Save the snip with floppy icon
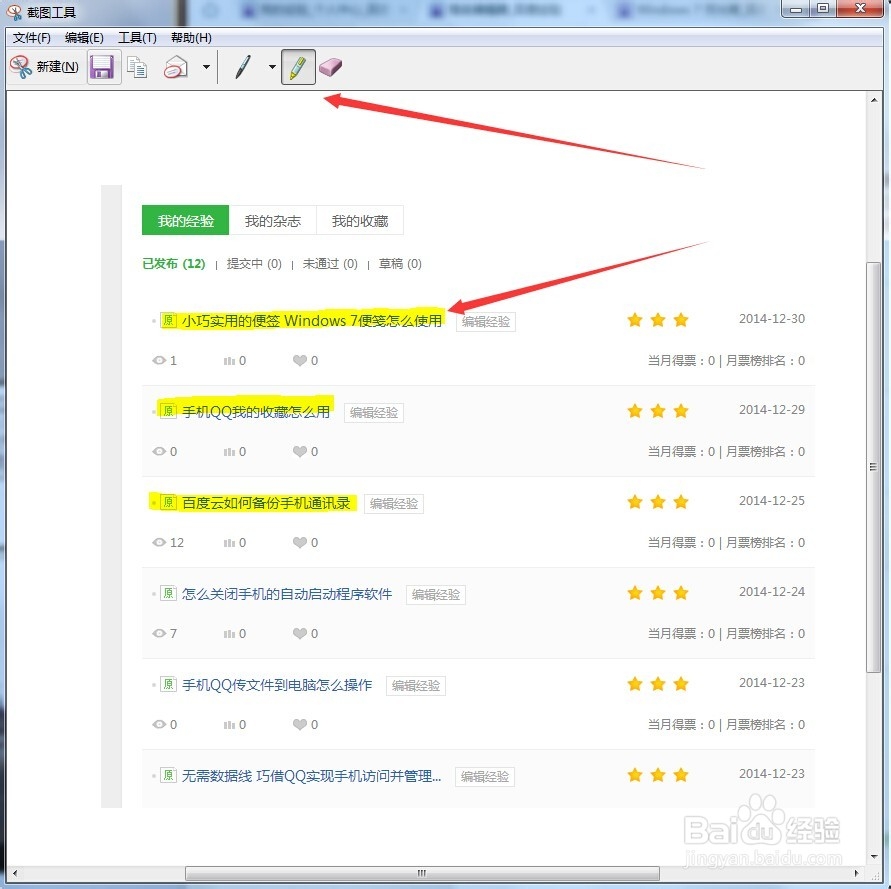The image size is (891, 889). click(x=103, y=67)
